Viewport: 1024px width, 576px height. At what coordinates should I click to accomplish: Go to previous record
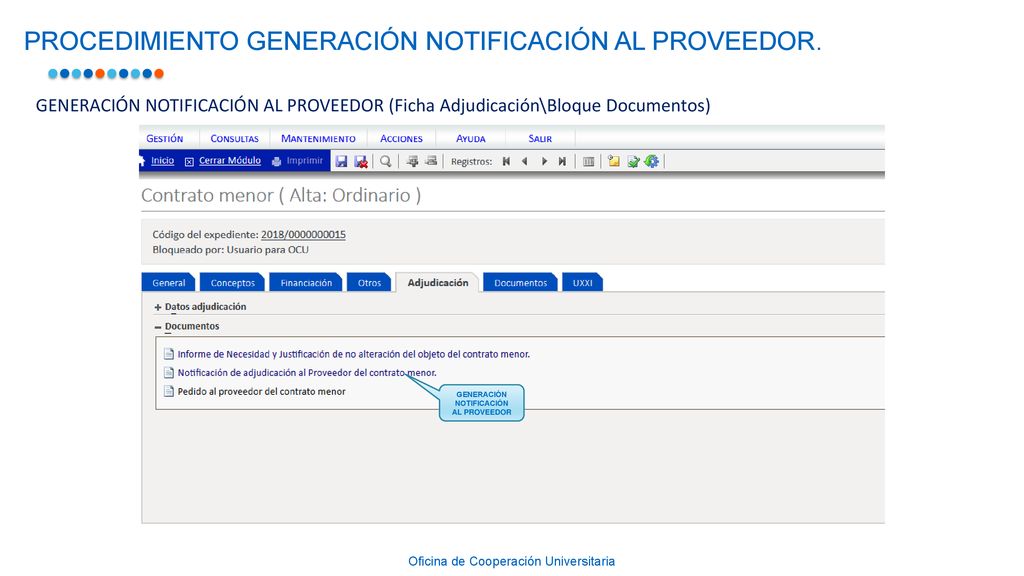click(x=524, y=161)
